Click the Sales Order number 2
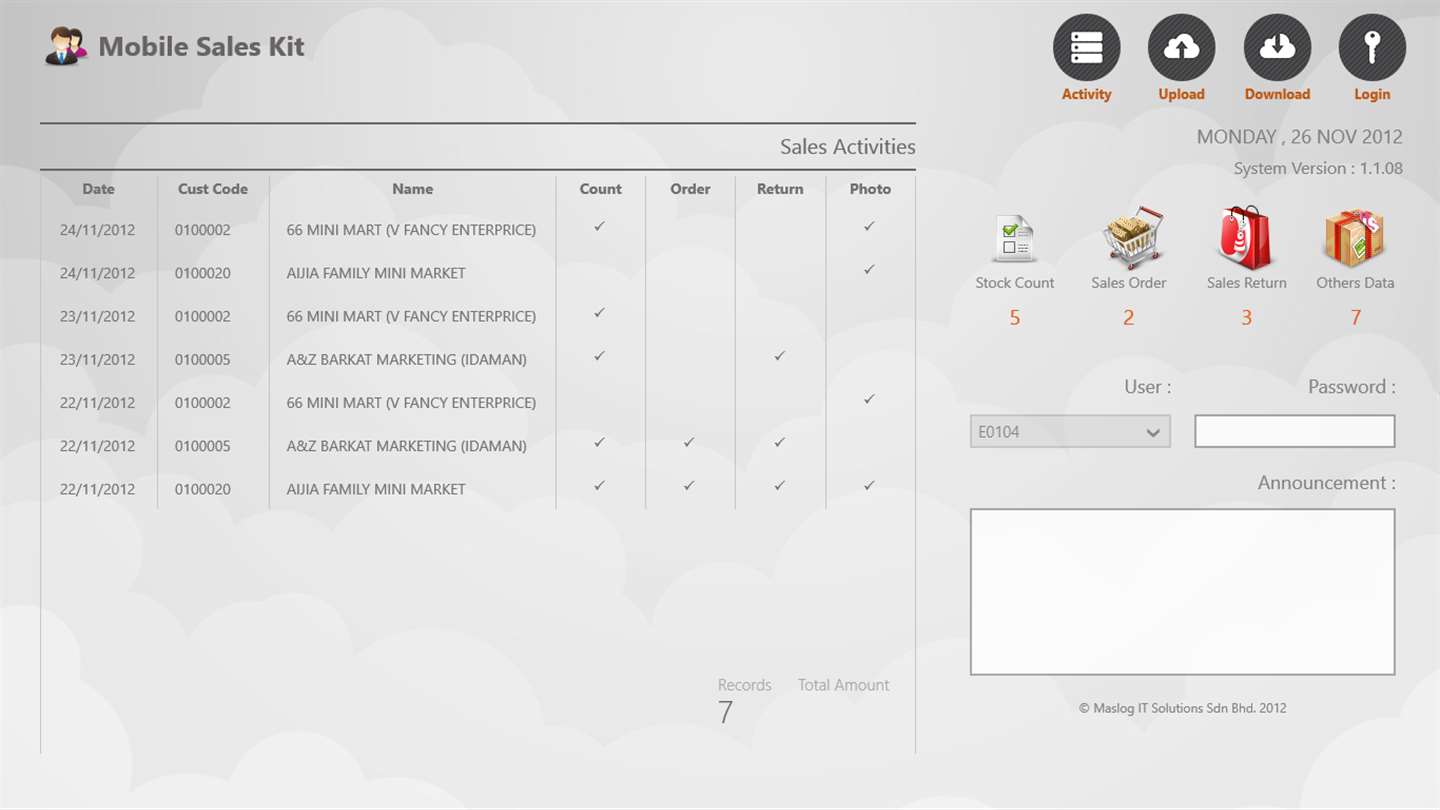The width and height of the screenshot is (1440, 810). (1128, 318)
